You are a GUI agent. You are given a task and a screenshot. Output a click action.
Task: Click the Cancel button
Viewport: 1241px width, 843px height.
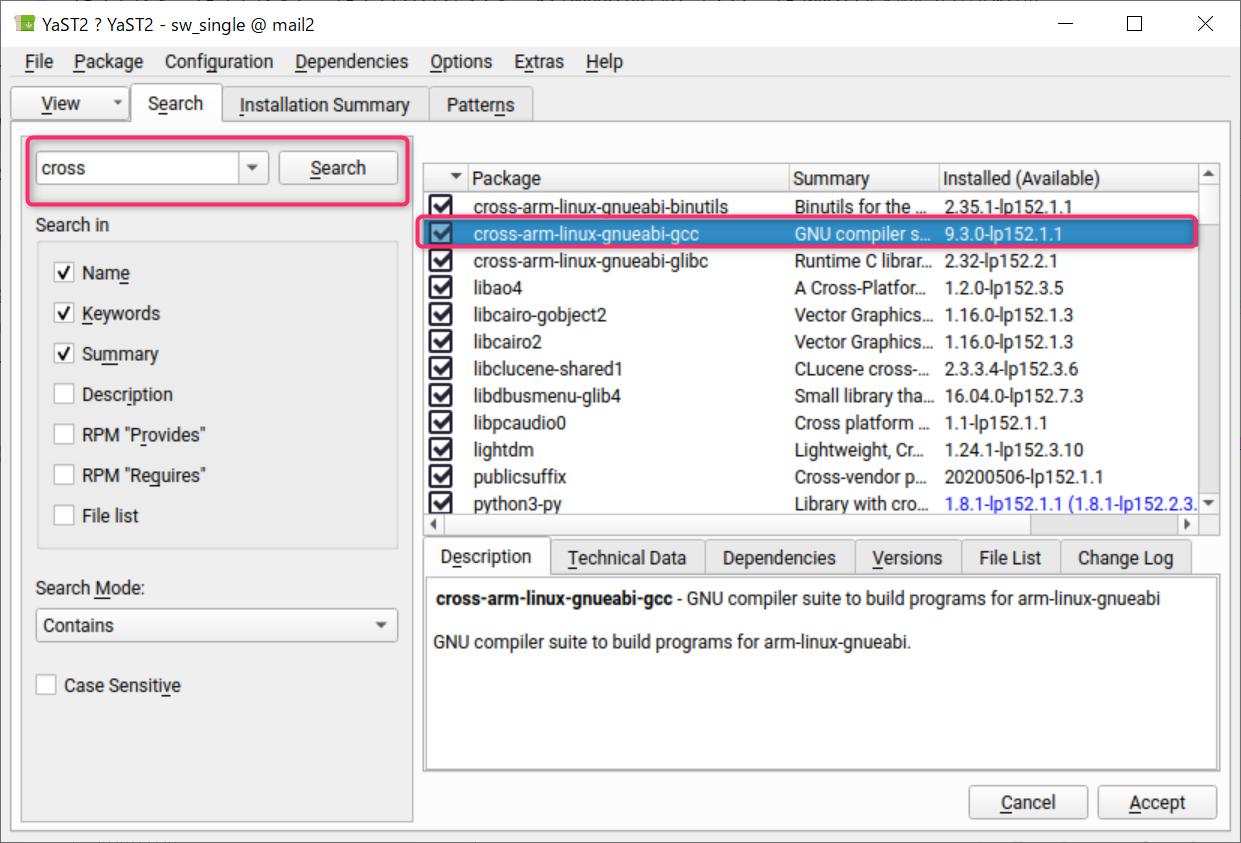[1028, 802]
